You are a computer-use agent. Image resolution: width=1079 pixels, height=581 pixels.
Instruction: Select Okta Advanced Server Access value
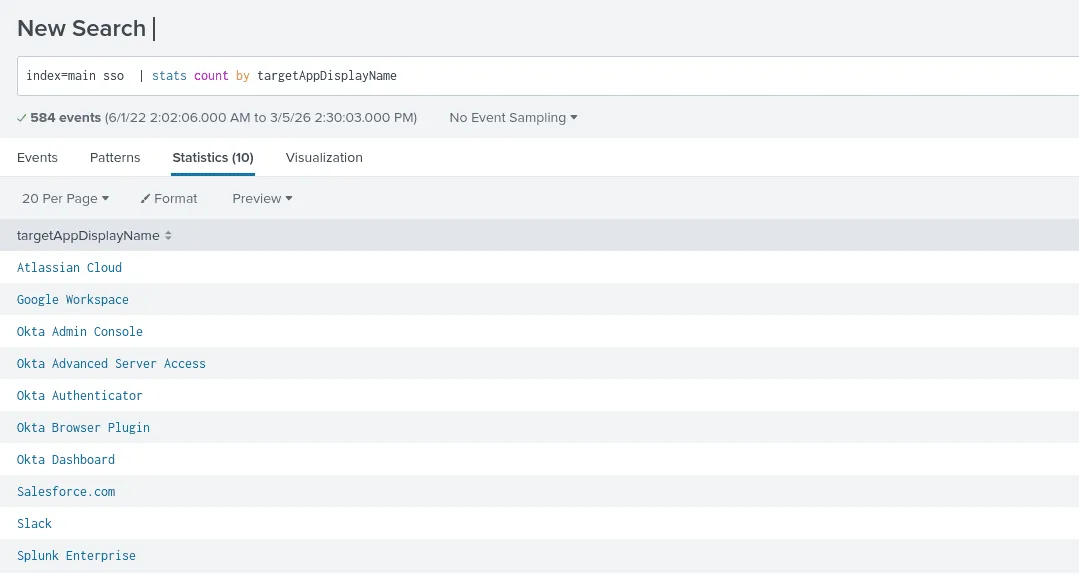click(x=111, y=363)
